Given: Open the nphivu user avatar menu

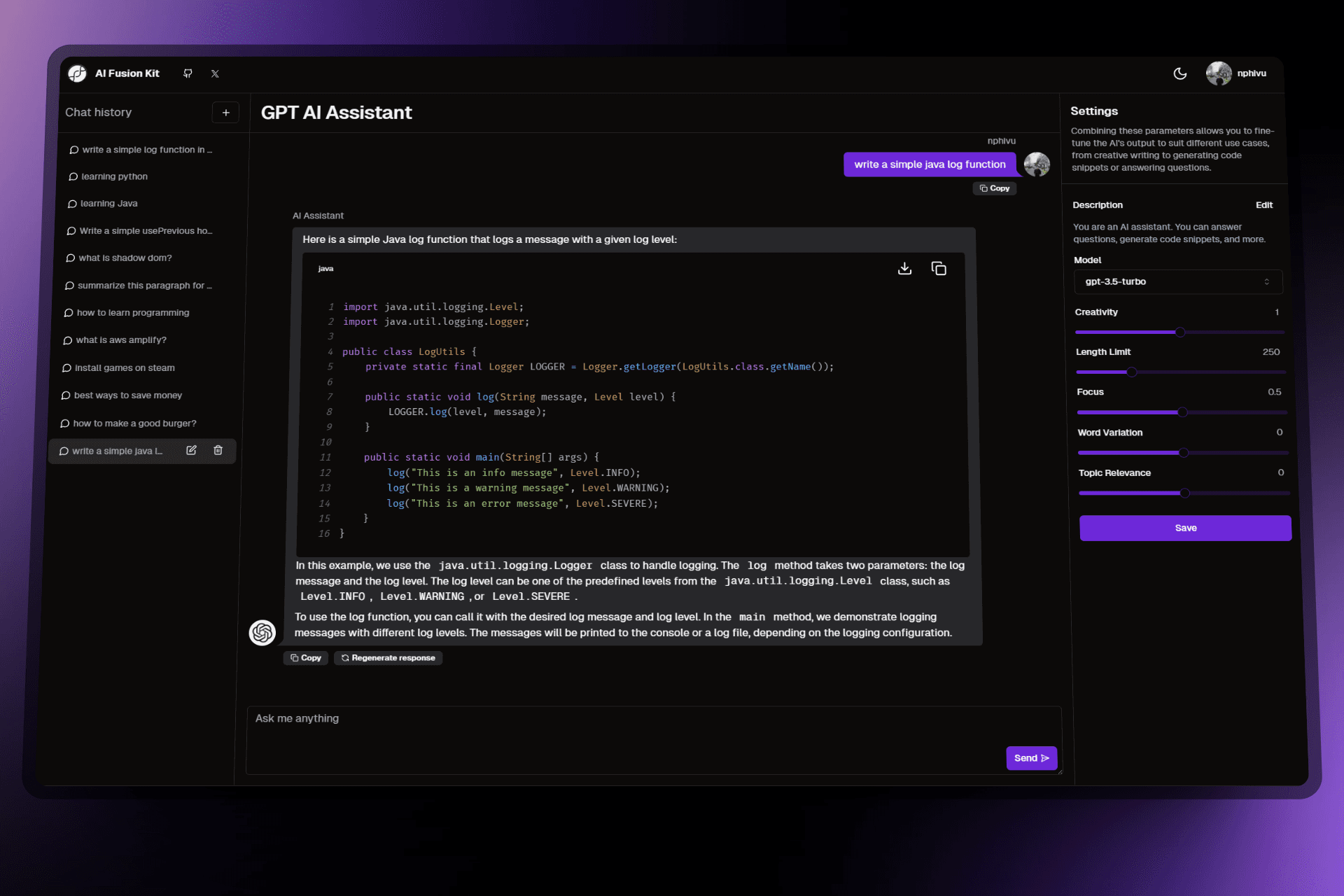Looking at the screenshot, I should click(x=1219, y=73).
